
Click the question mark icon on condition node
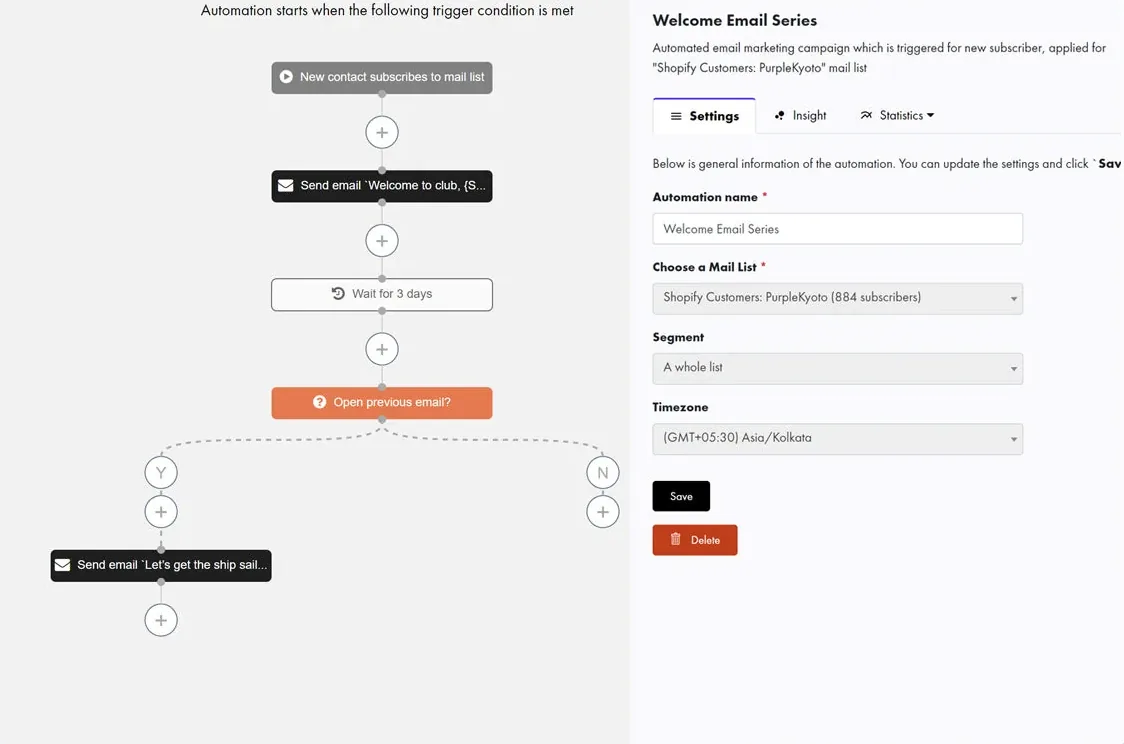pos(320,402)
